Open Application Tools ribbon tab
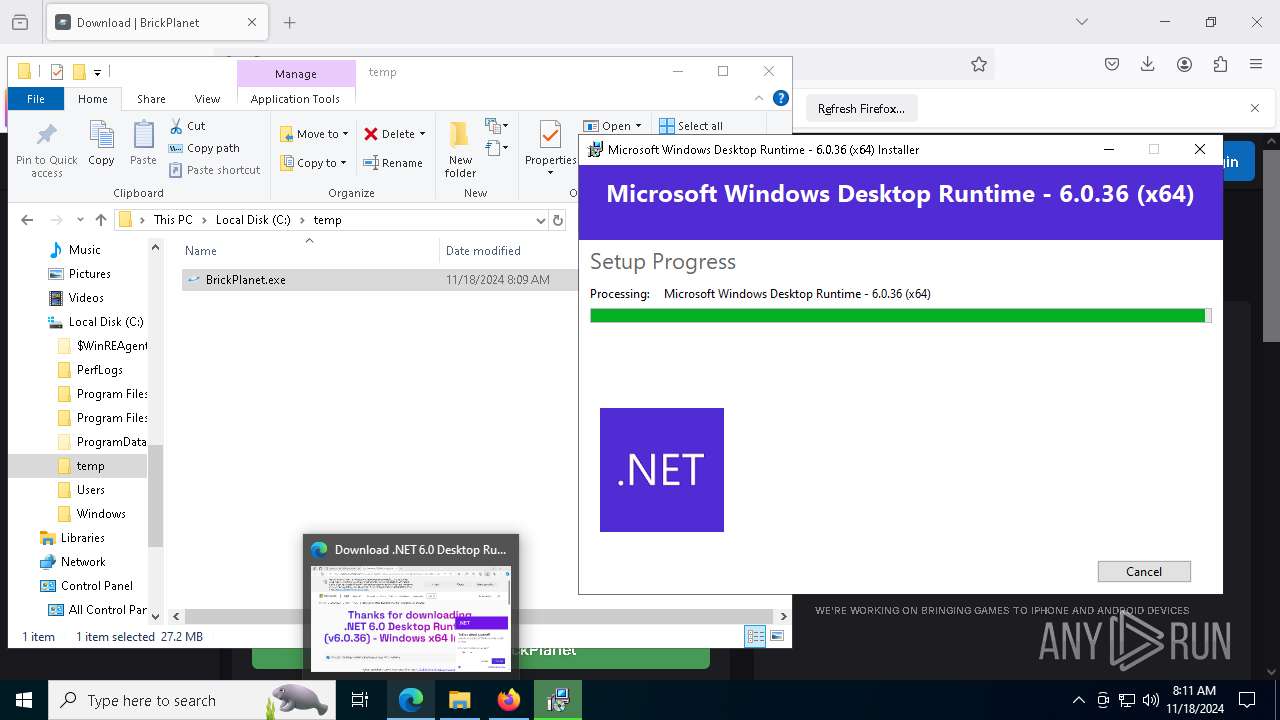Screen dimensions: 1280x720 coord(295,99)
